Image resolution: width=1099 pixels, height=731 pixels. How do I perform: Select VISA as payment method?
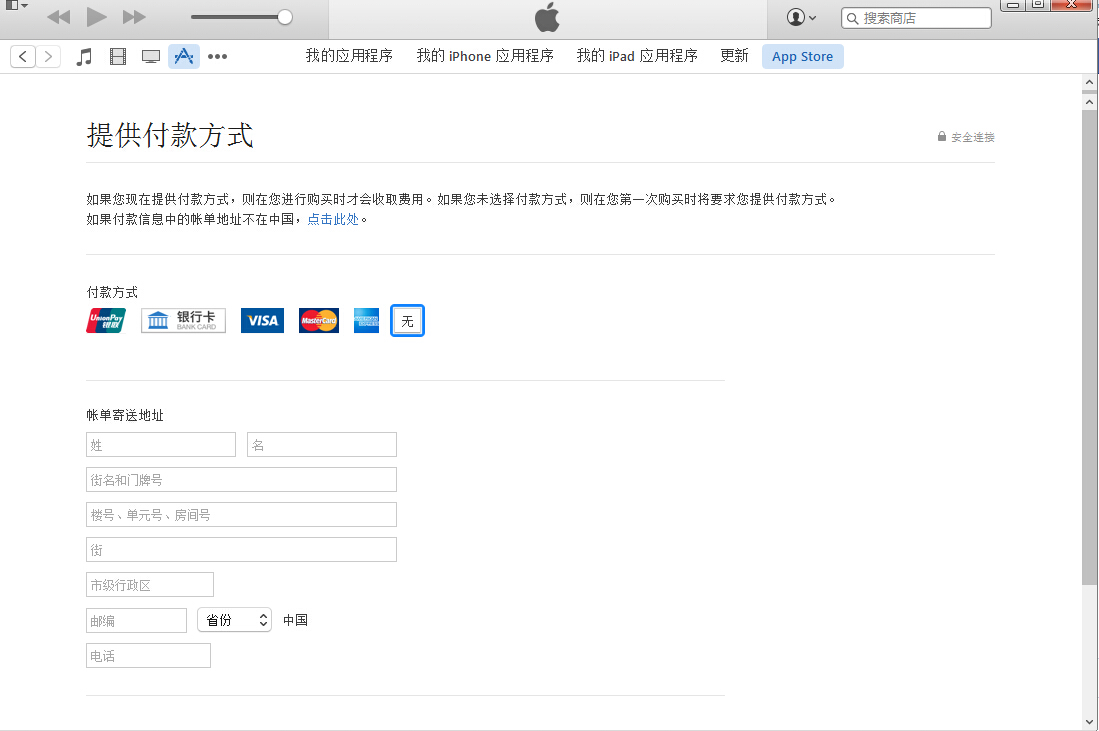pos(262,321)
